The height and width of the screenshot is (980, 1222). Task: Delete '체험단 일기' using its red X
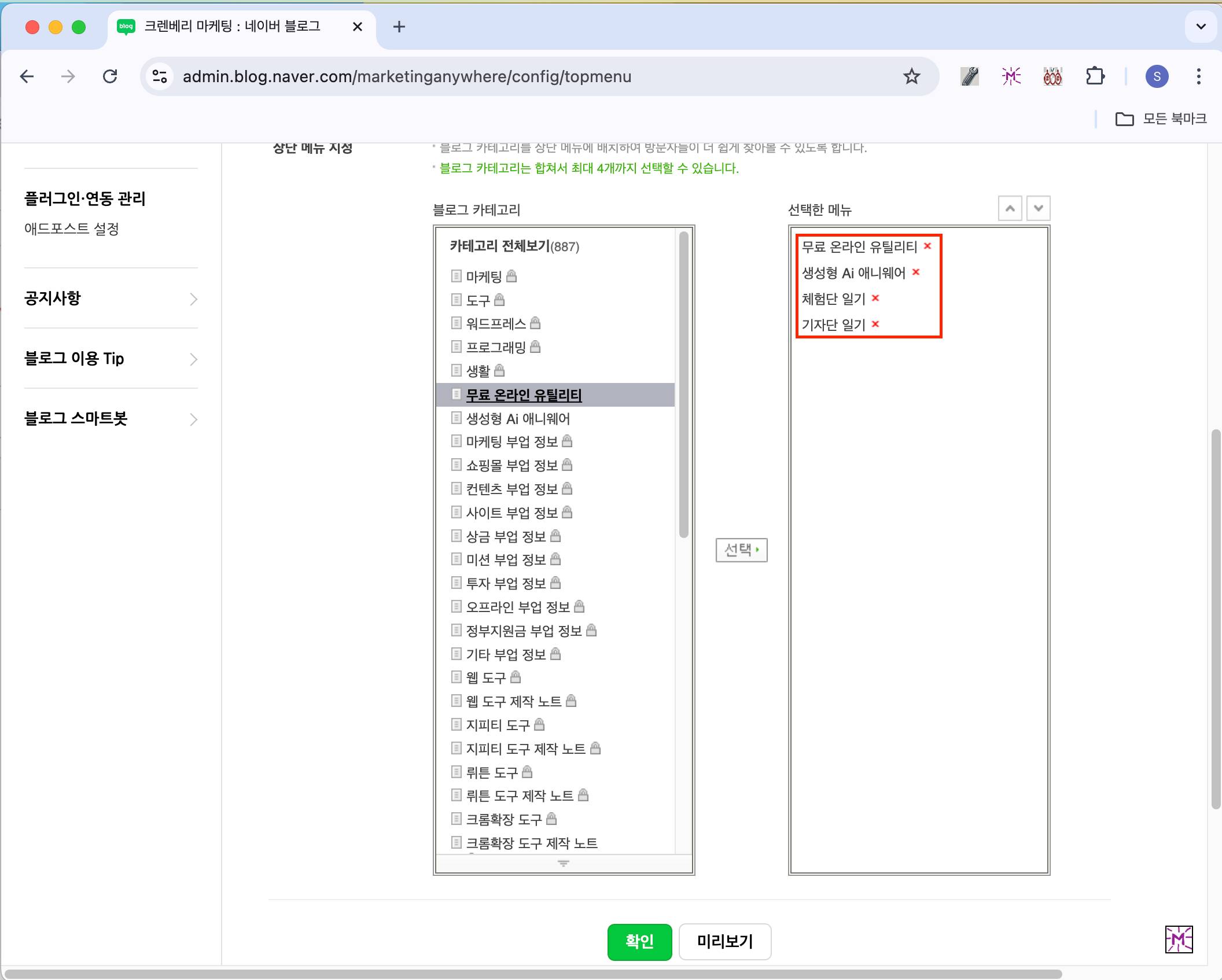[x=875, y=298]
